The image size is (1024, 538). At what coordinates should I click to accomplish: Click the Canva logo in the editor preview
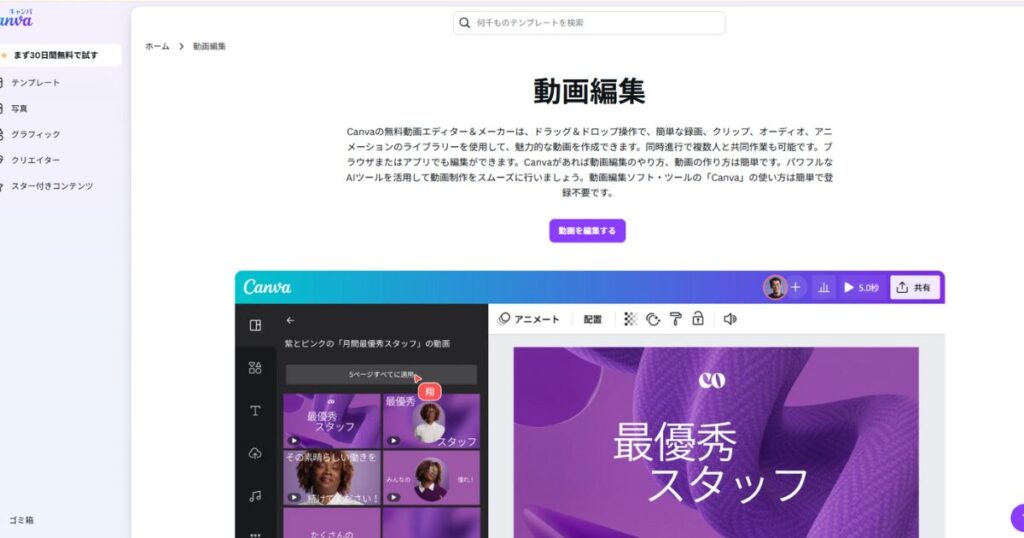point(267,287)
